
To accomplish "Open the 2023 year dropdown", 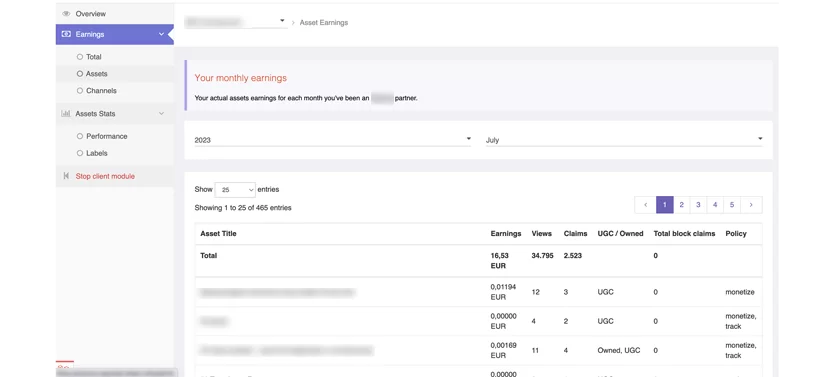I will pos(332,140).
